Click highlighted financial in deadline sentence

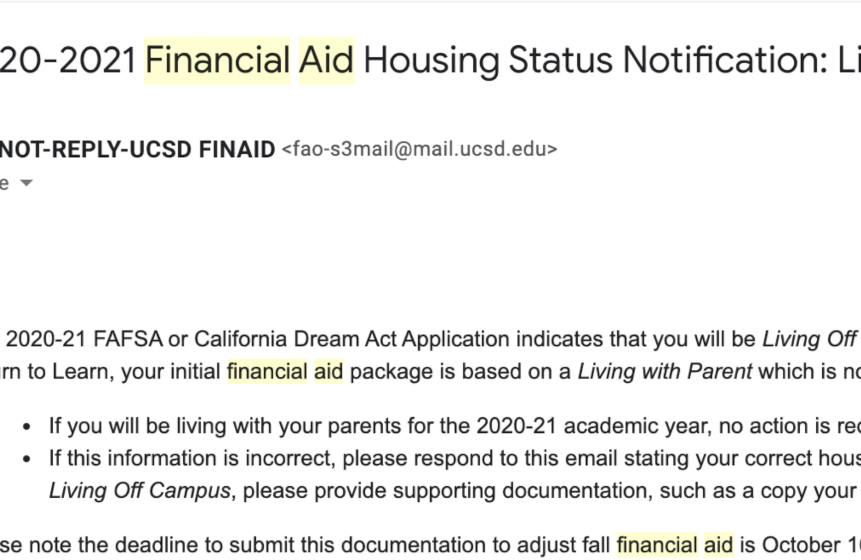(x=657, y=545)
